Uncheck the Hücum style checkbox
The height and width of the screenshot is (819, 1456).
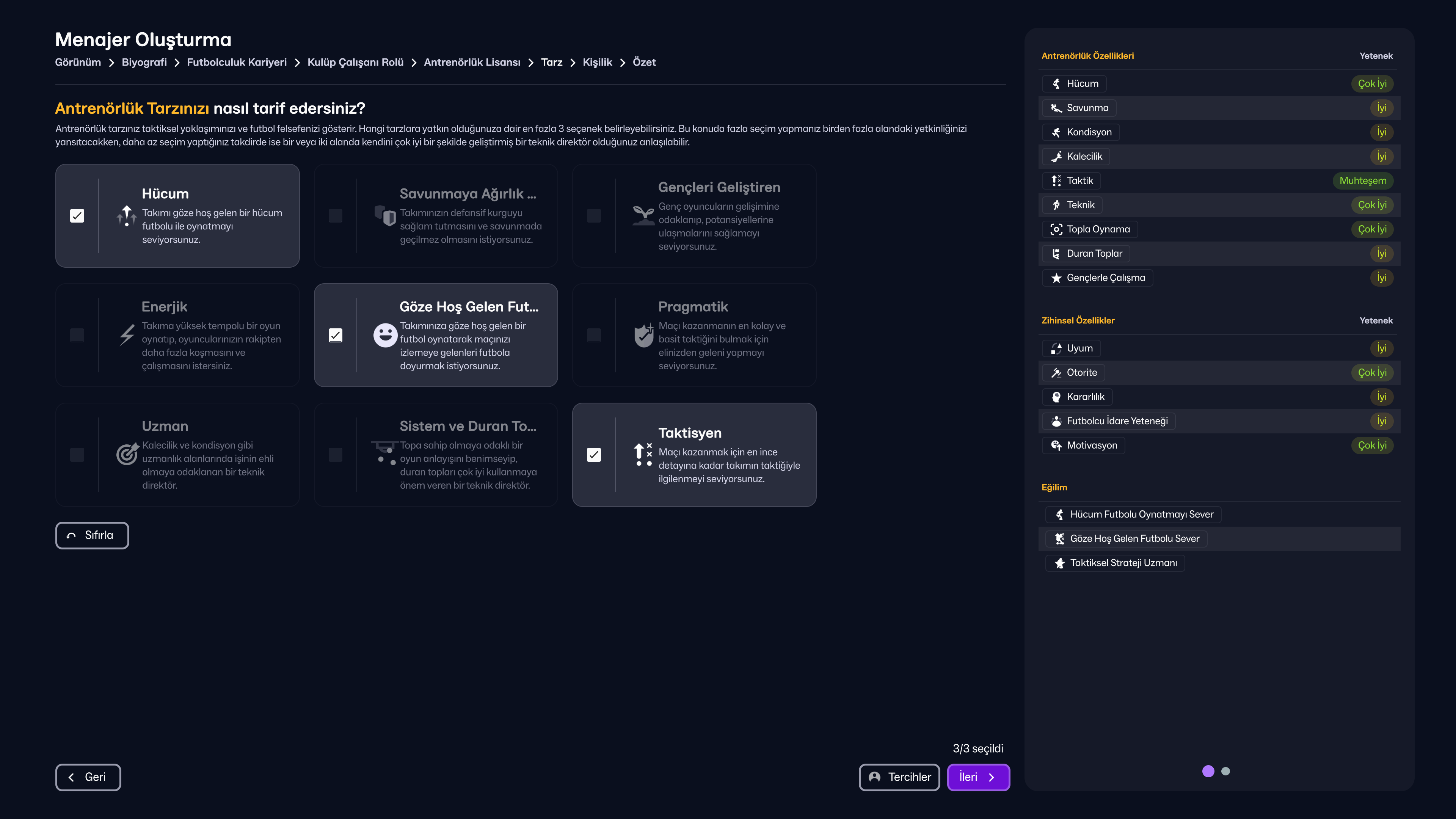(77, 216)
